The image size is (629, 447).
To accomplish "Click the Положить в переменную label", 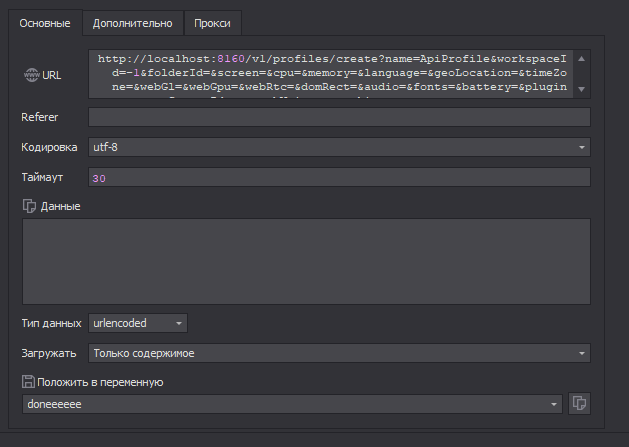I will coord(100,382).
